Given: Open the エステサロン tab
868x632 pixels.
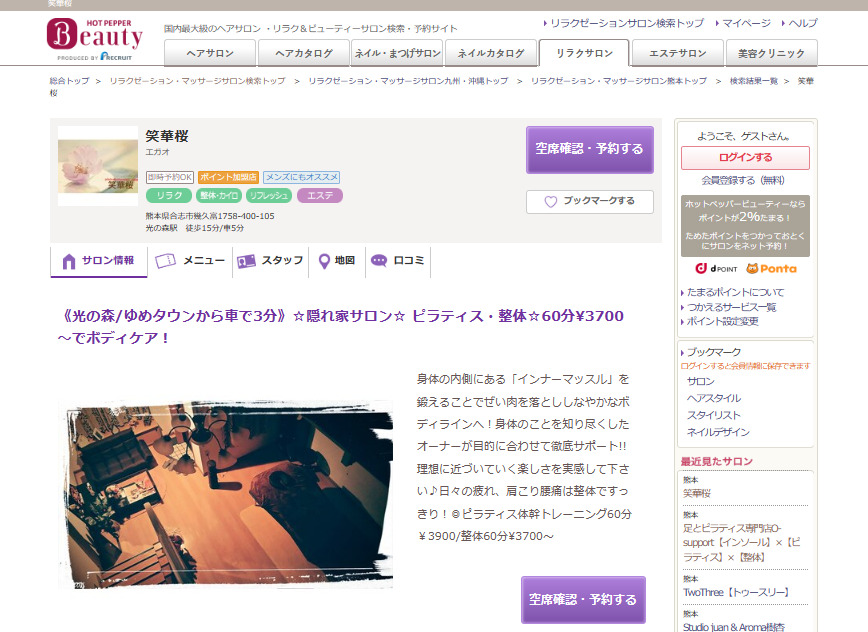Looking at the screenshot, I should pyautogui.click(x=678, y=53).
